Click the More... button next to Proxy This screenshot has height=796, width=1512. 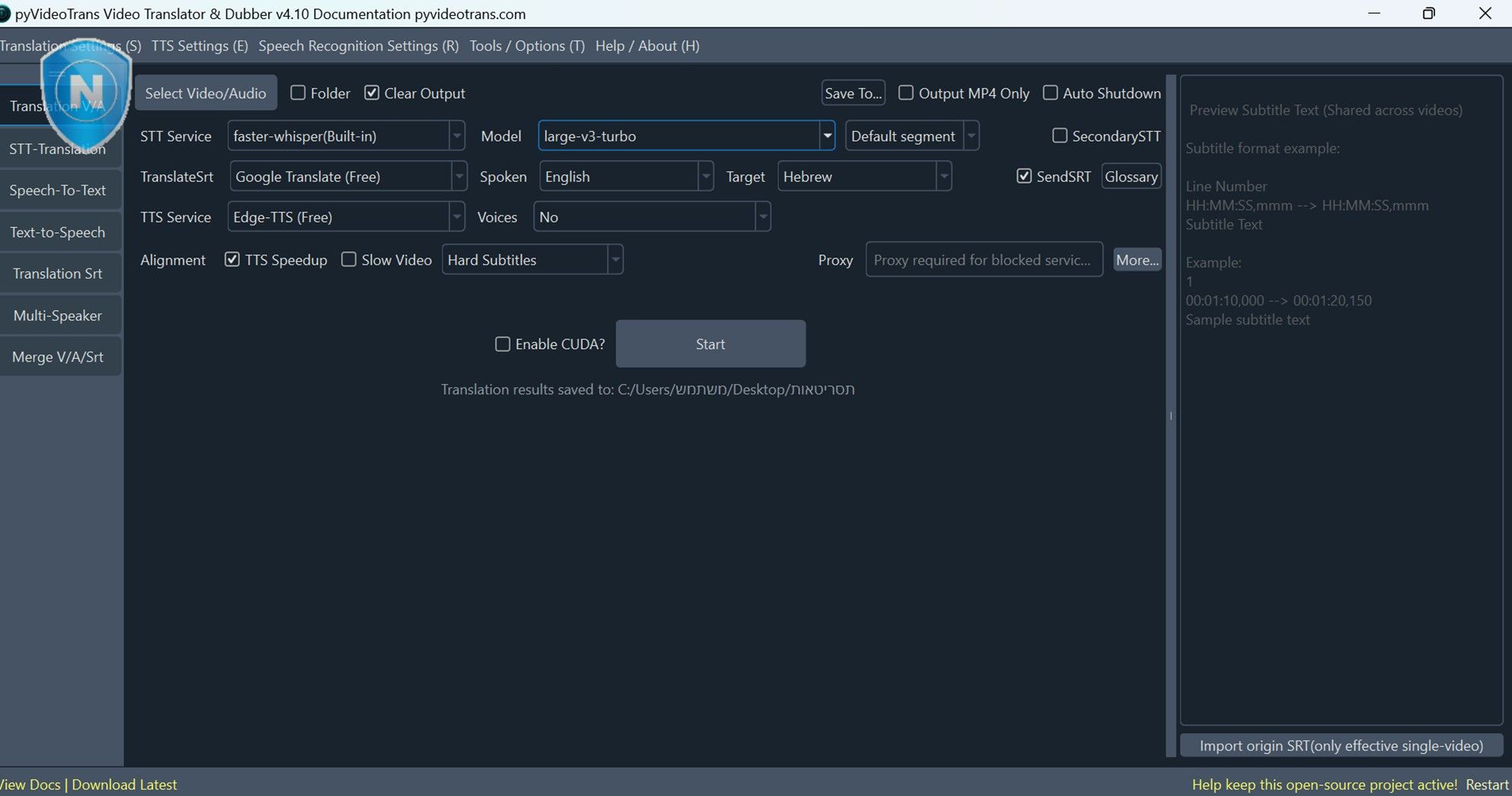pos(1138,260)
